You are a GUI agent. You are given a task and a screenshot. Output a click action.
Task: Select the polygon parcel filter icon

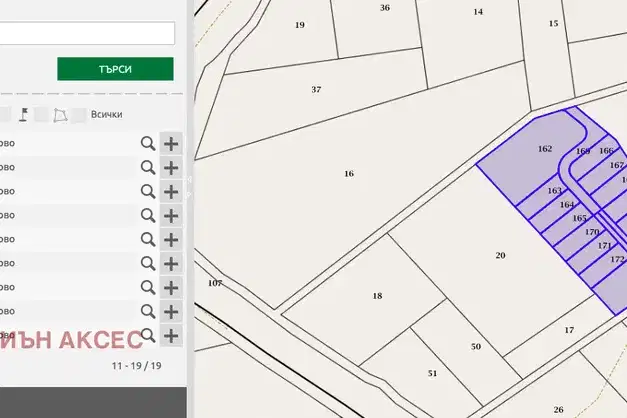tap(60, 115)
